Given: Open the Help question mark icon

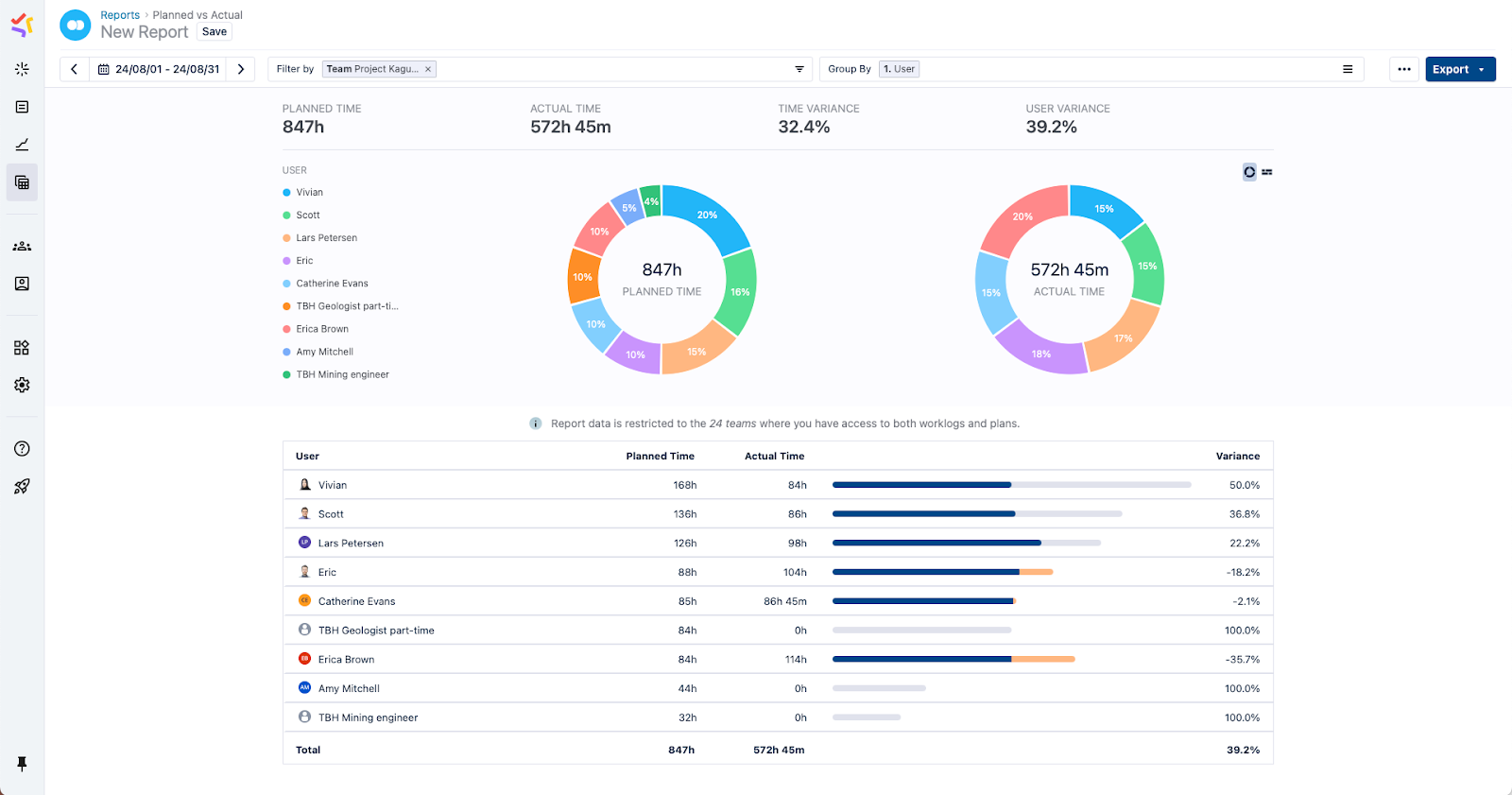Looking at the screenshot, I should (x=22, y=449).
